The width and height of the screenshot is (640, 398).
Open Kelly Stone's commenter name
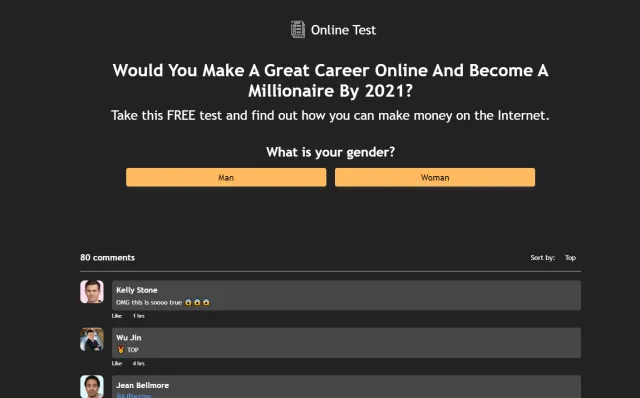[137, 290]
